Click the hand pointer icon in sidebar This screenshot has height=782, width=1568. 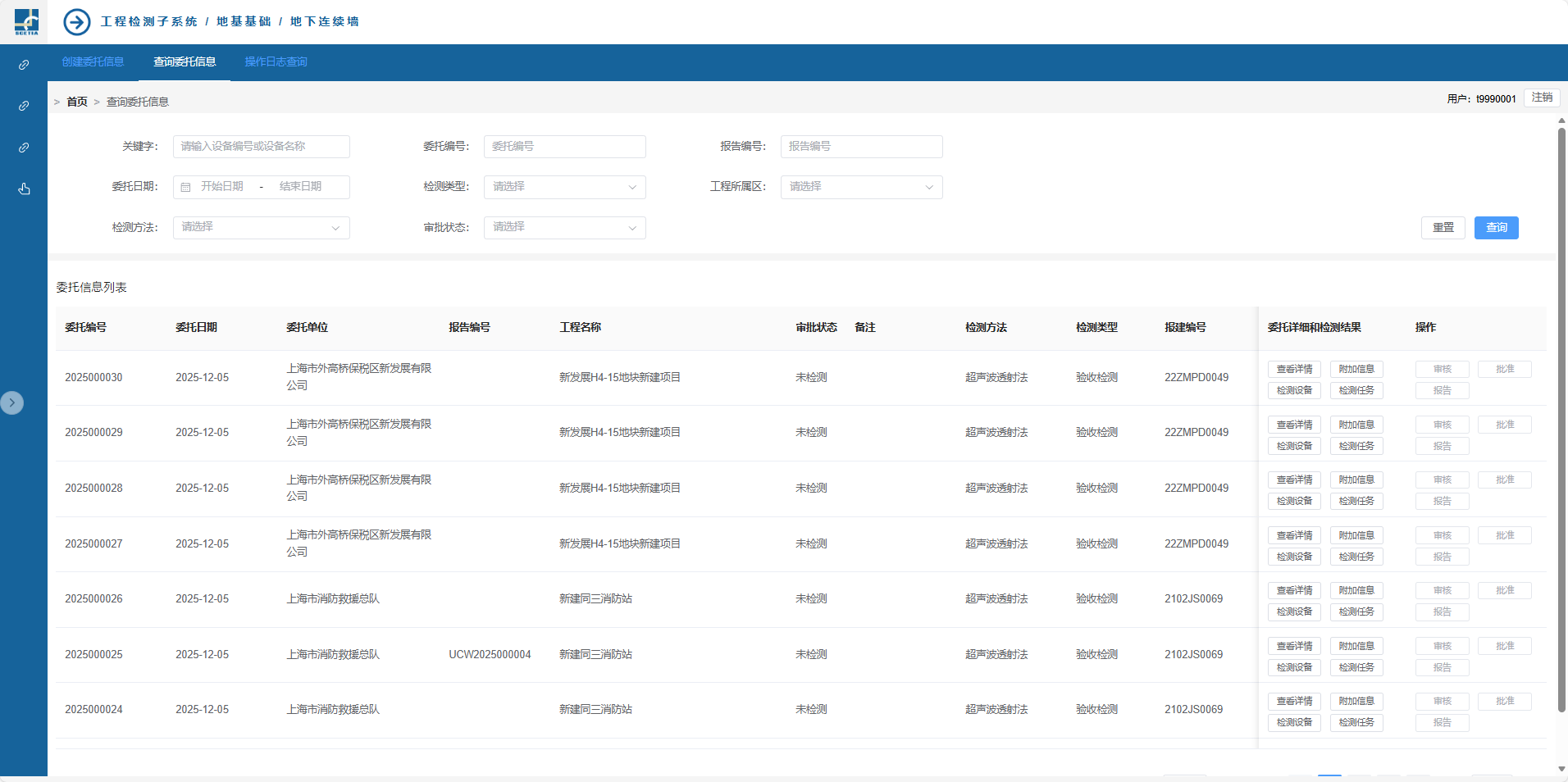point(24,189)
